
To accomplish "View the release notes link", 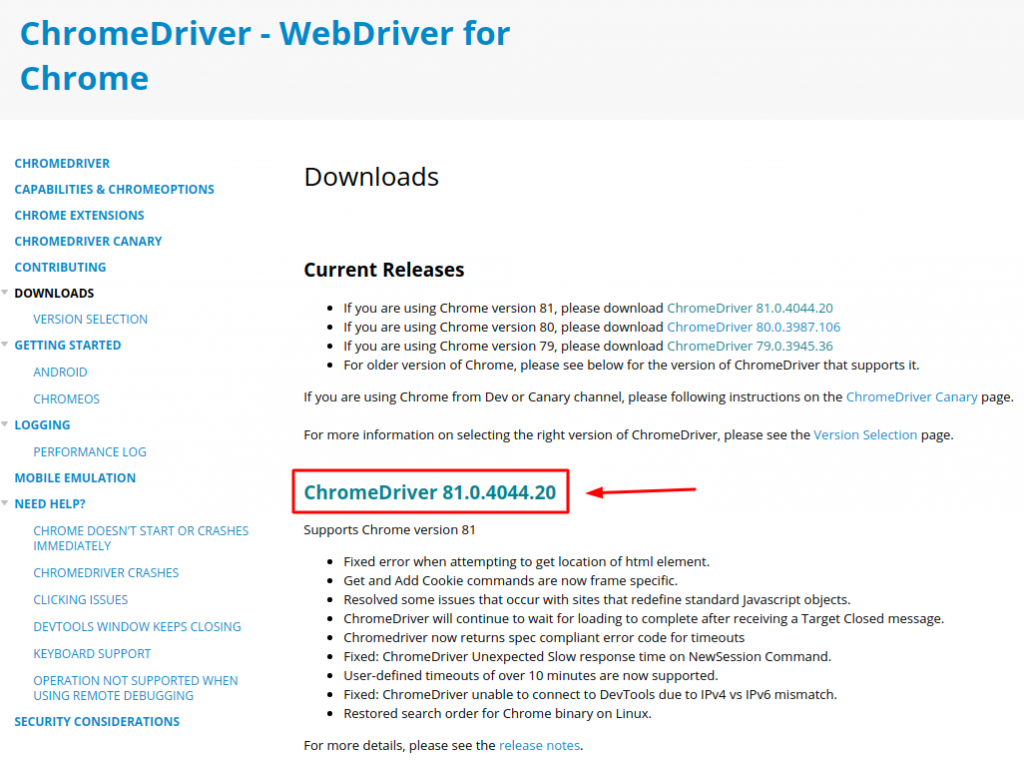I will 539,744.
